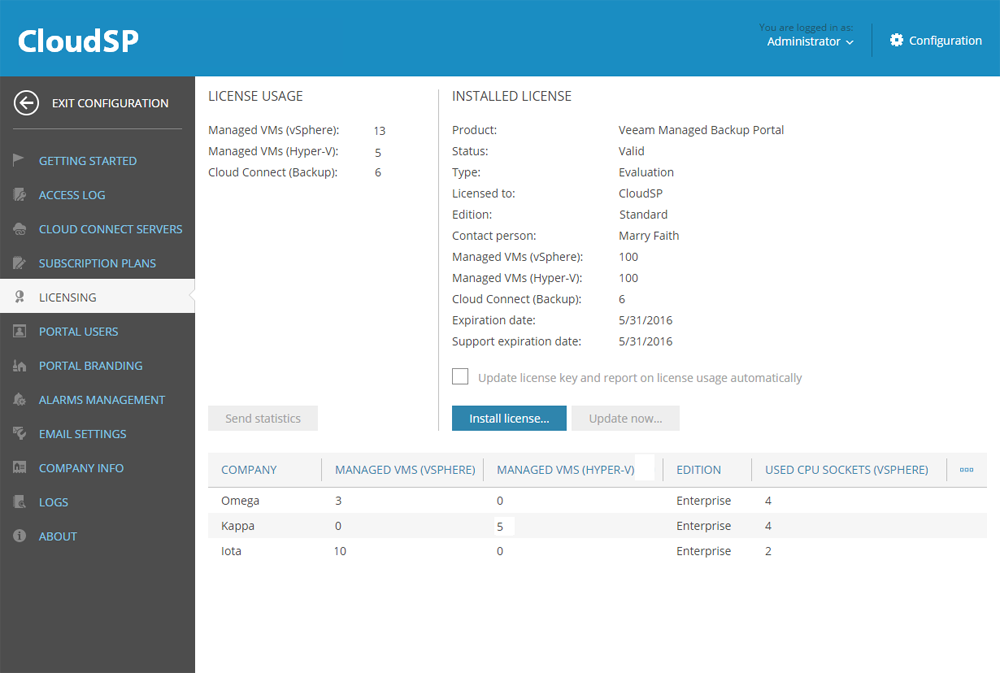Screen dimensions: 1000x673
Task: Click the Portal Users person icon
Action: click(19, 331)
